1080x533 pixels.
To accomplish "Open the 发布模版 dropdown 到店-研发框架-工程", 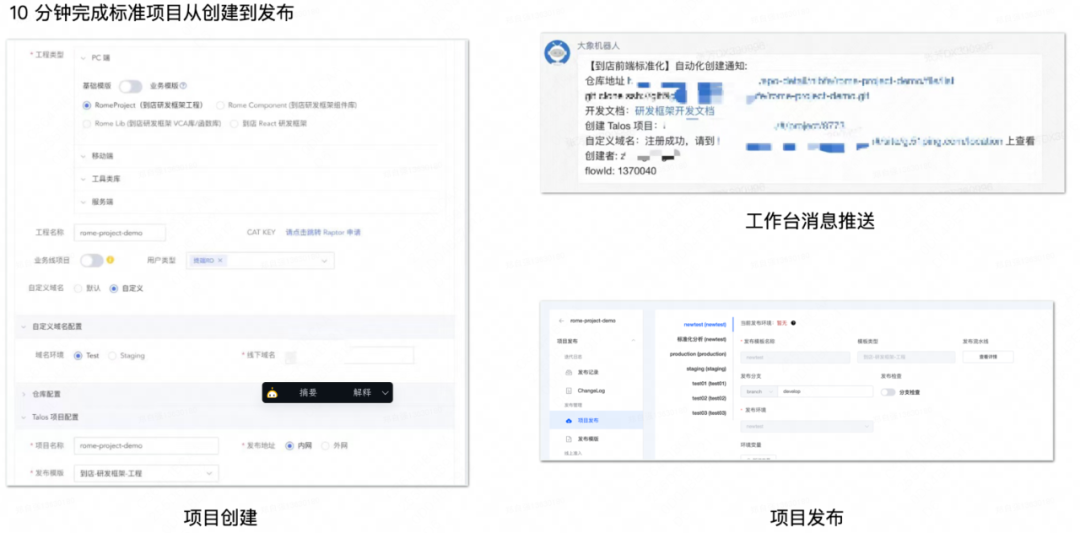I will point(146,473).
